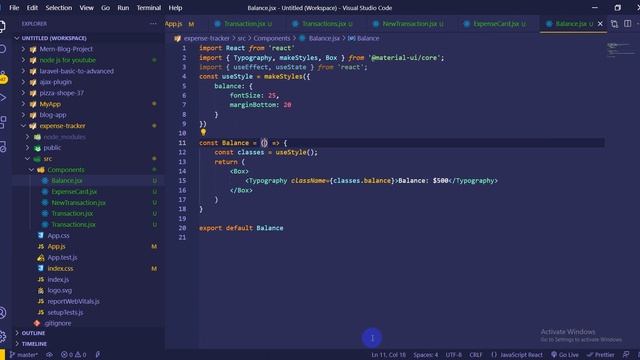Expand the Timeline section
Viewport: 640px width, 360px height.
tap(34, 344)
